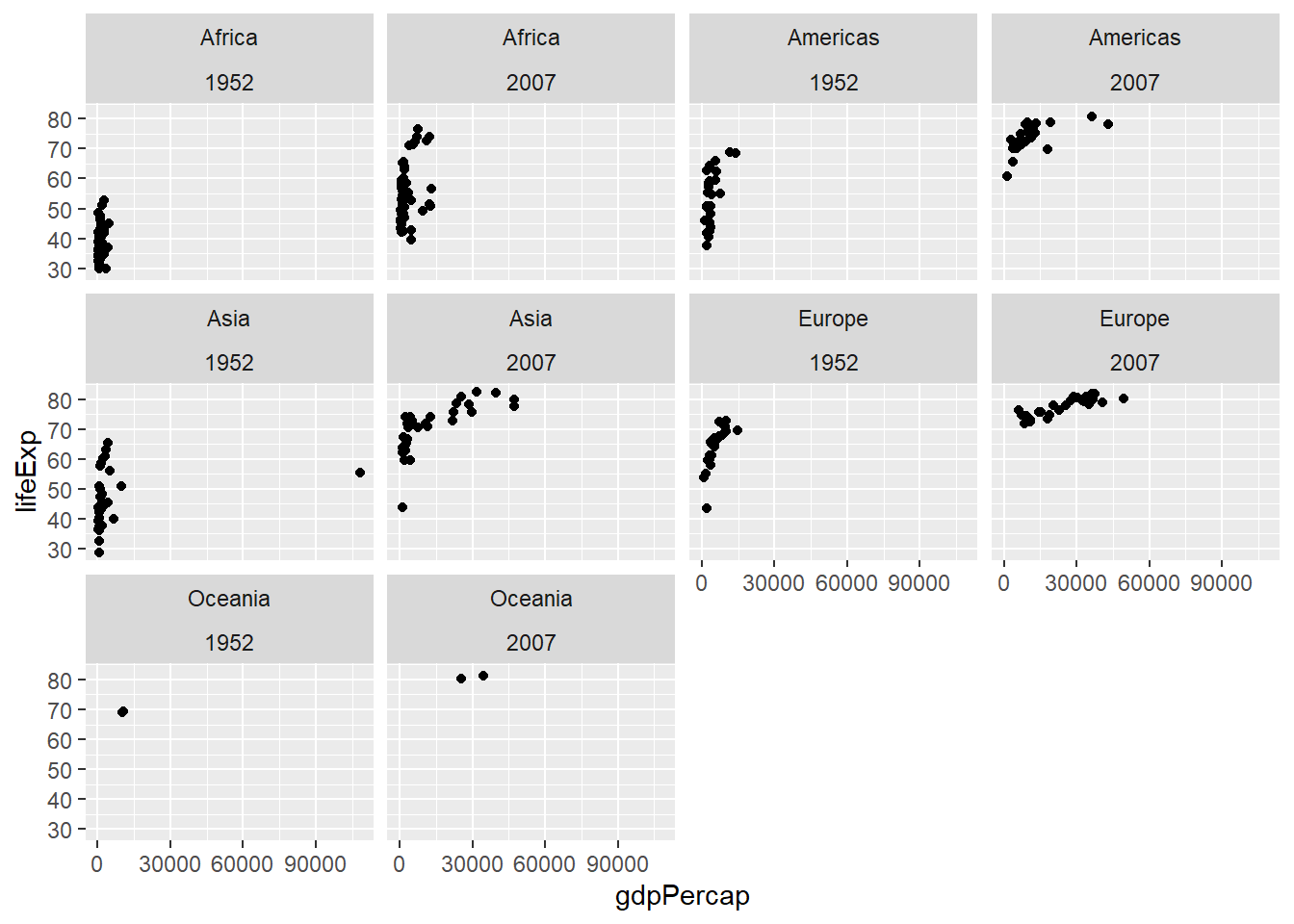Image resolution: width=1294 pixels, height=924 pixels.
Task: Select the lowest outlier point in Europe 1952
Action: coord(707,508)
